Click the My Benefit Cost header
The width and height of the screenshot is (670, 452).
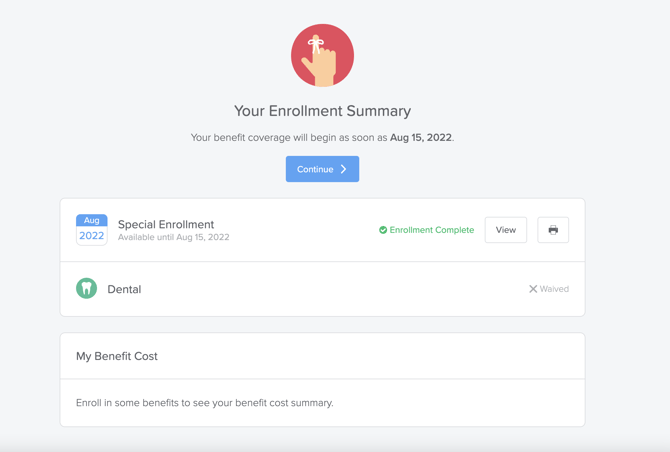117,356
